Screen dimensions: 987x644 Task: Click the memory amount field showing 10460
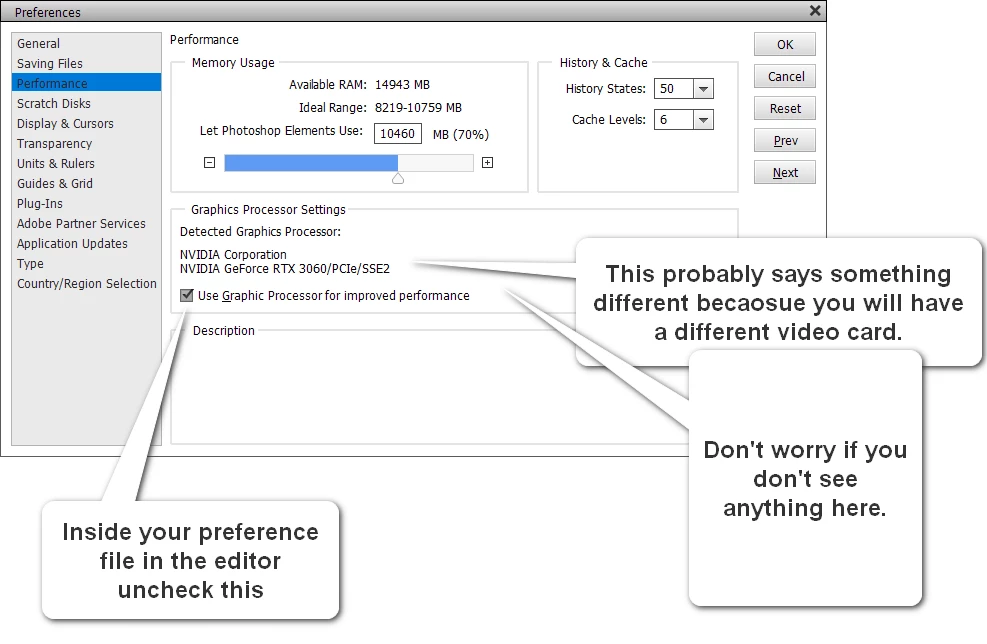pyautogui.click(x=398, y=133)
